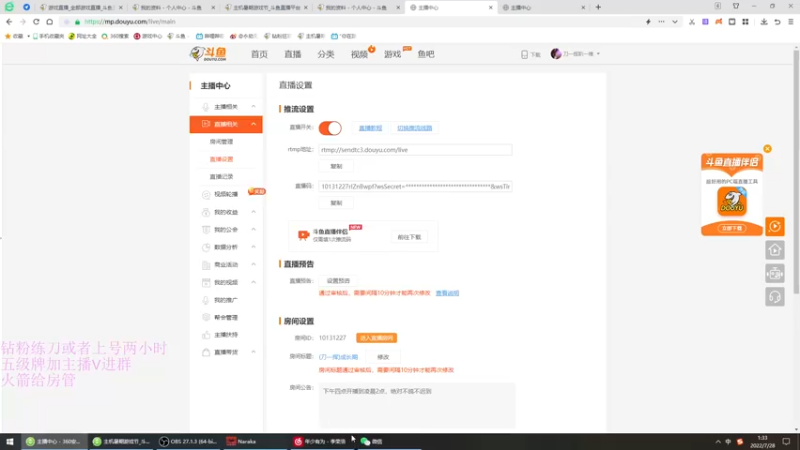Click the lightning bolt browser toolbar icon
Image resolution: width=800 pixels, height=450 pixels.
tap(648, 22)
